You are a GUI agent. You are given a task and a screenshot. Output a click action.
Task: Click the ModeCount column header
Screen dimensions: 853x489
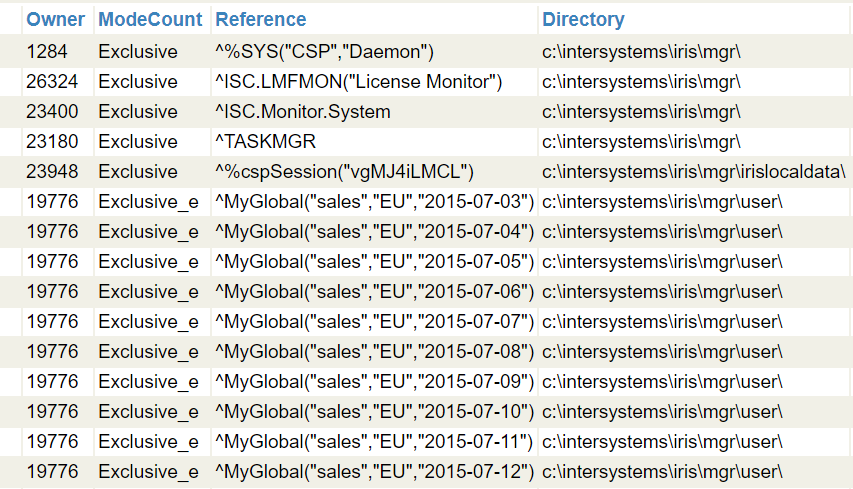[x=150, y=19]
